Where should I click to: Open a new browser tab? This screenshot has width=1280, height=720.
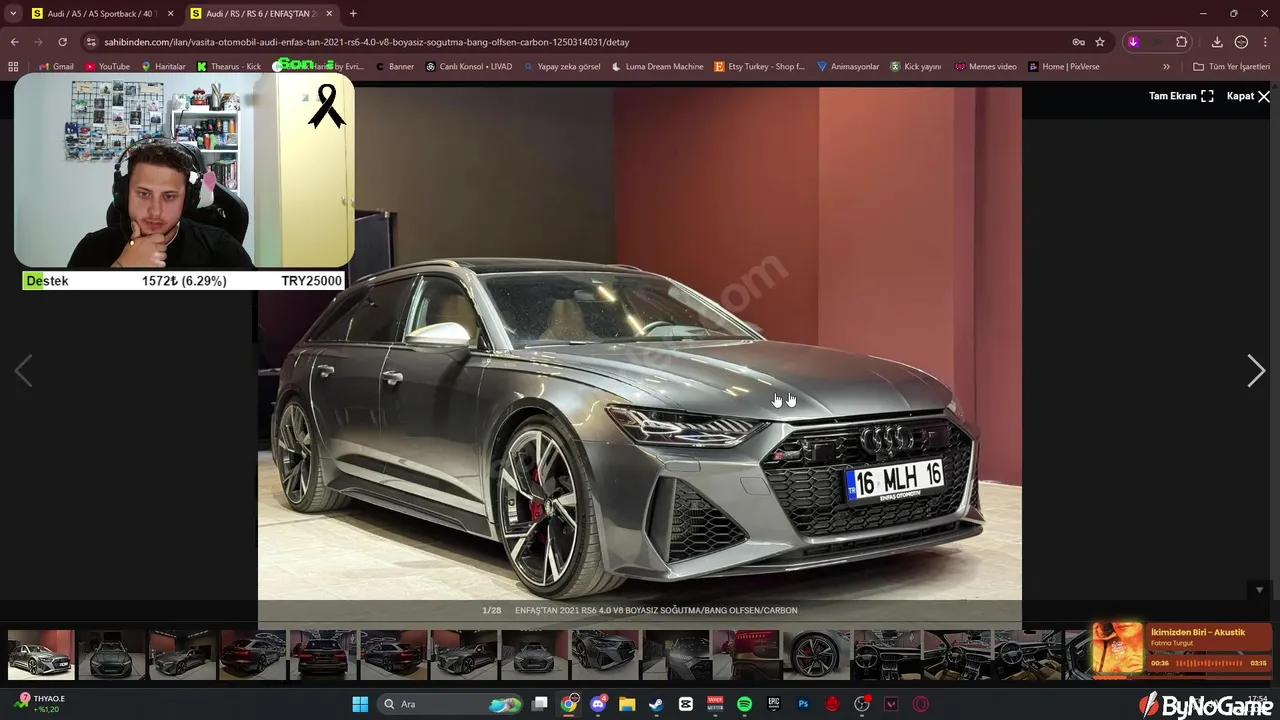point(353,14)
